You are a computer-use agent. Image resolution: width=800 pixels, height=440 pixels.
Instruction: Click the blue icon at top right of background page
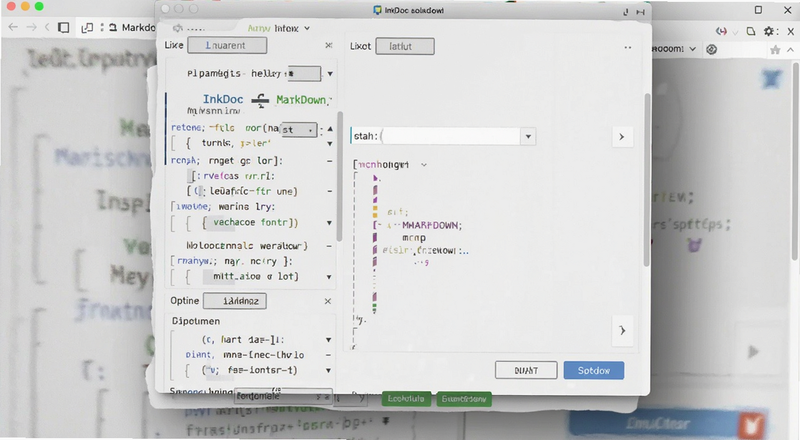771,79
